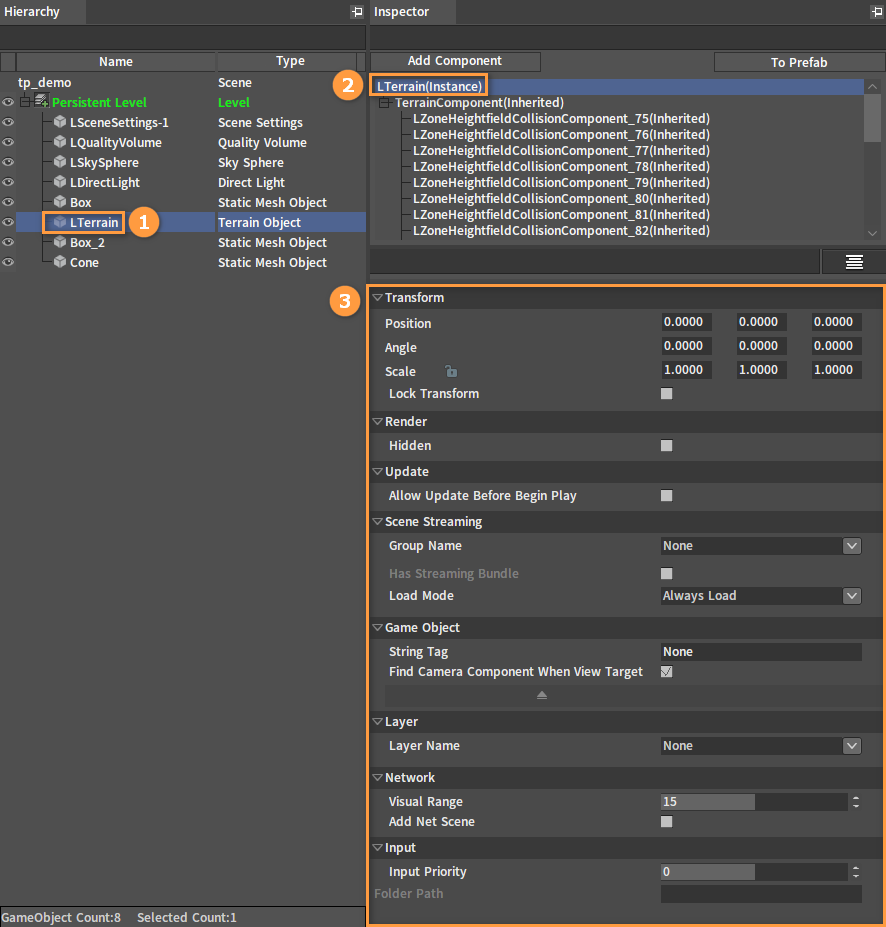
Task: Click the Scale lock icon
Action: (451, 371)
